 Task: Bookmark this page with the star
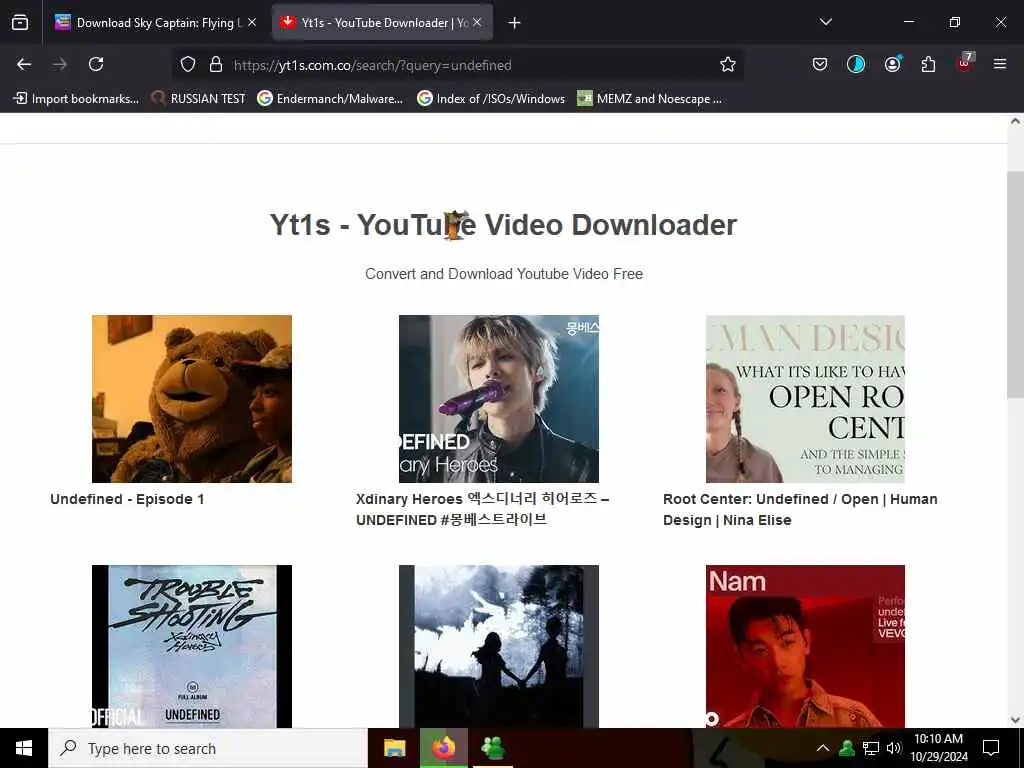[x=728, y=64]
